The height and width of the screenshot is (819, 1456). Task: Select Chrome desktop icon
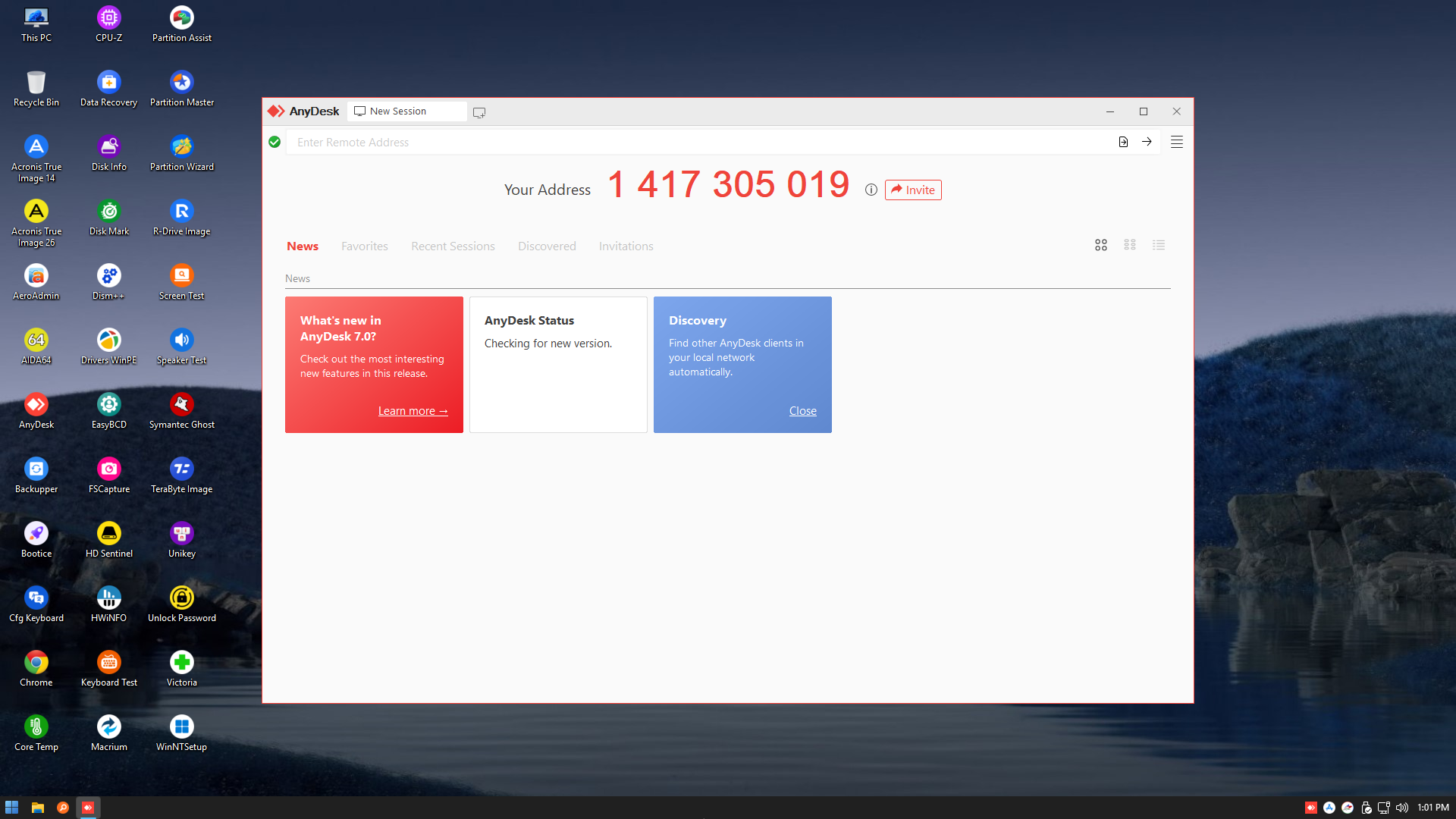pyautogui.click(x=36, y=669)
